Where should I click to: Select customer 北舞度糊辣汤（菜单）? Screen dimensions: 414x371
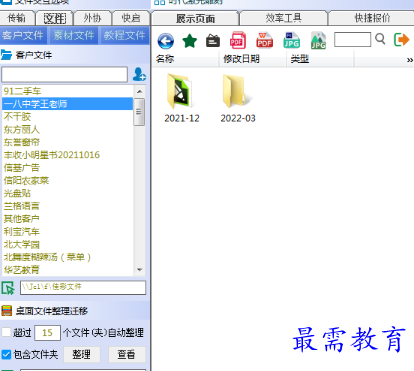67,257
